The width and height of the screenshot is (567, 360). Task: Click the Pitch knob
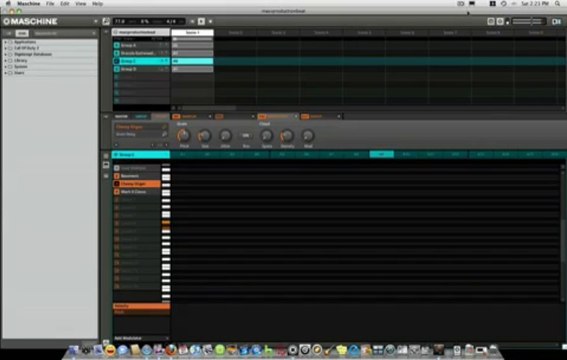184,136
